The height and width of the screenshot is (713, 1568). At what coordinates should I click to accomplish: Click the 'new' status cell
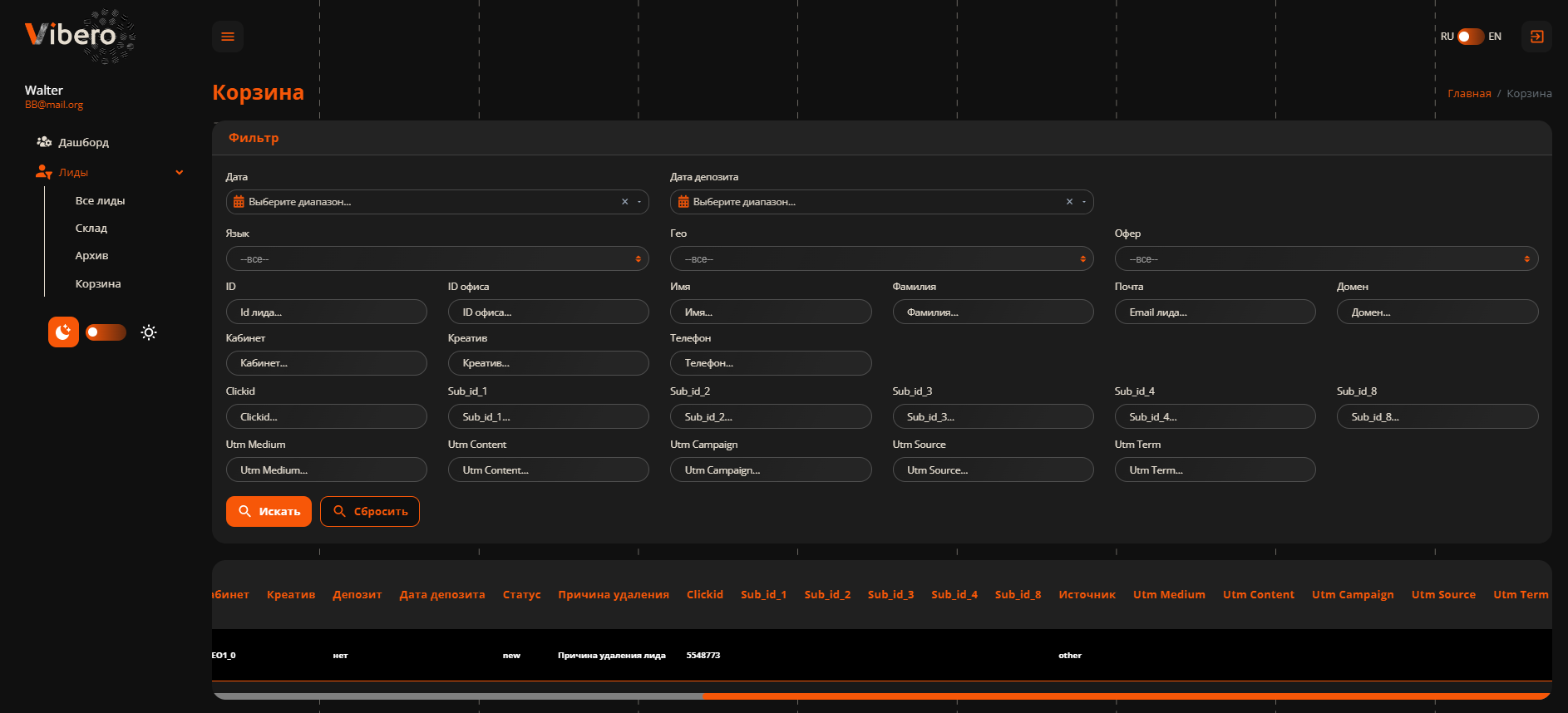[511, 656]
